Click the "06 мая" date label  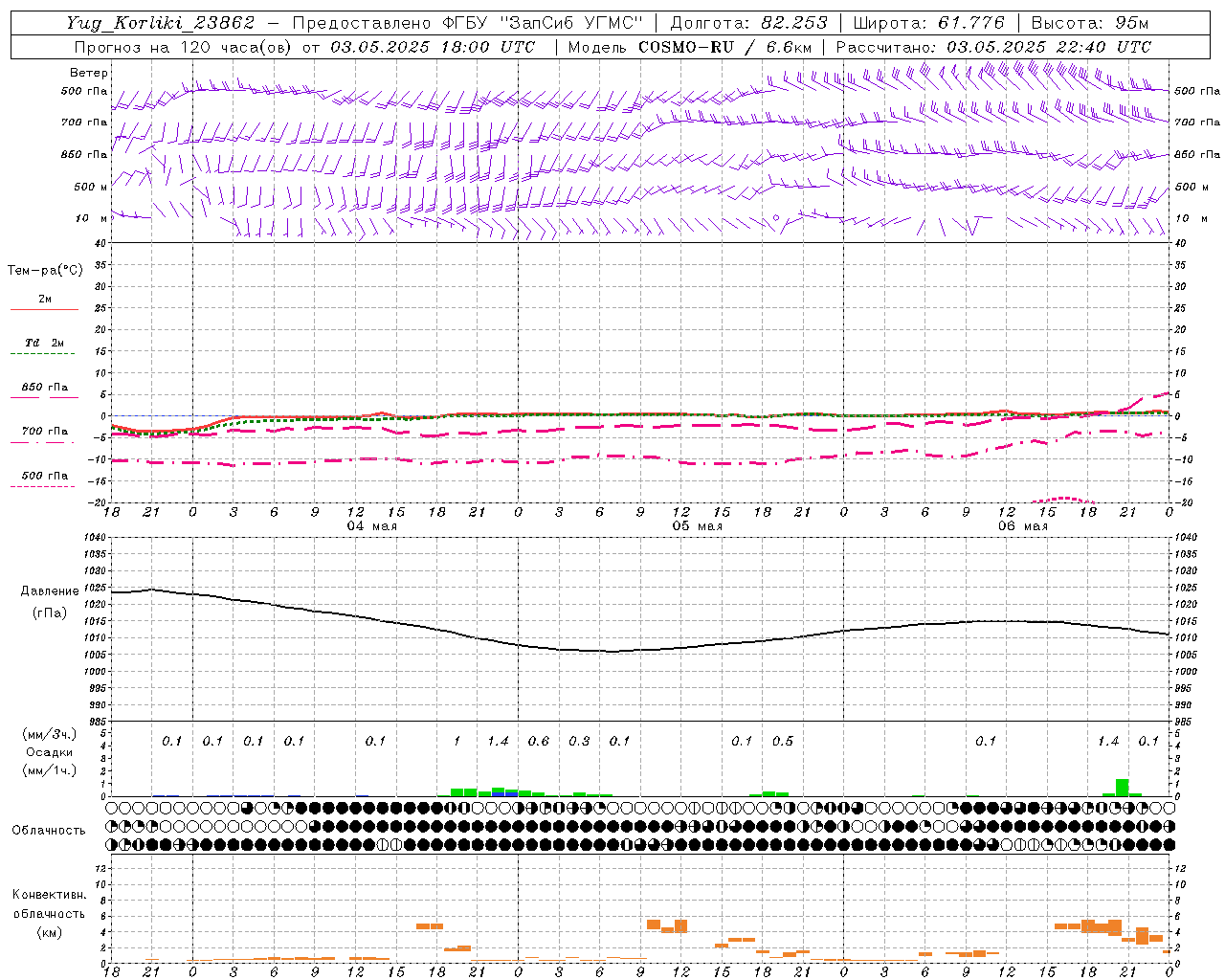pyautogui.click(x=1022, y=526)
